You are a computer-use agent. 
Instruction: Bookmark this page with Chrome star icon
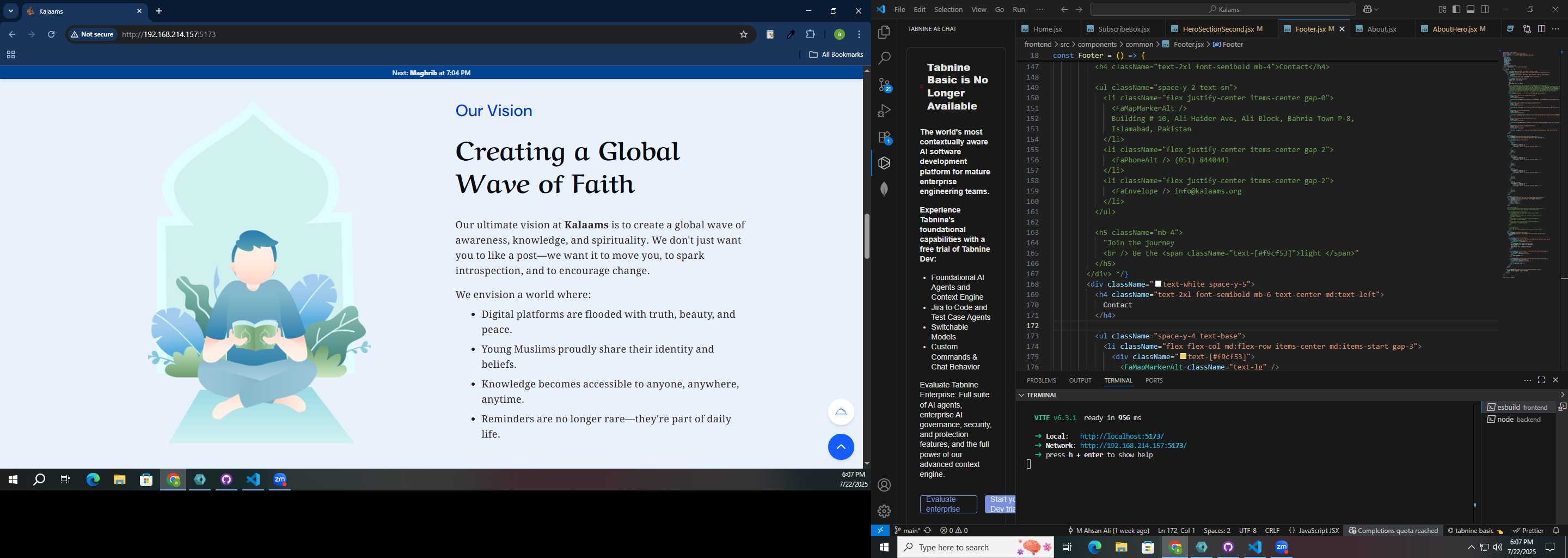(743, 35)
